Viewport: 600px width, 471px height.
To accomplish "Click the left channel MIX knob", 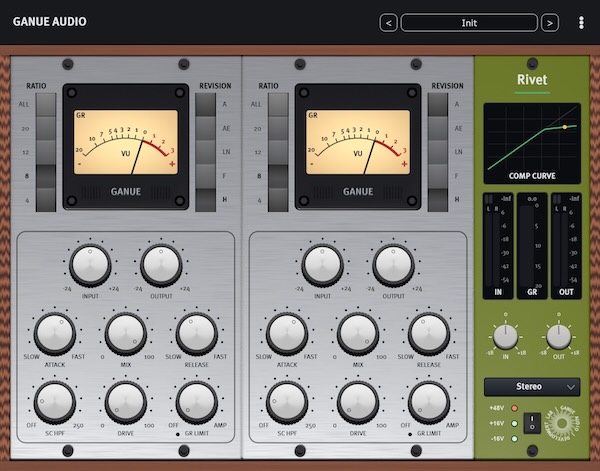I will (x=126, y=334).
